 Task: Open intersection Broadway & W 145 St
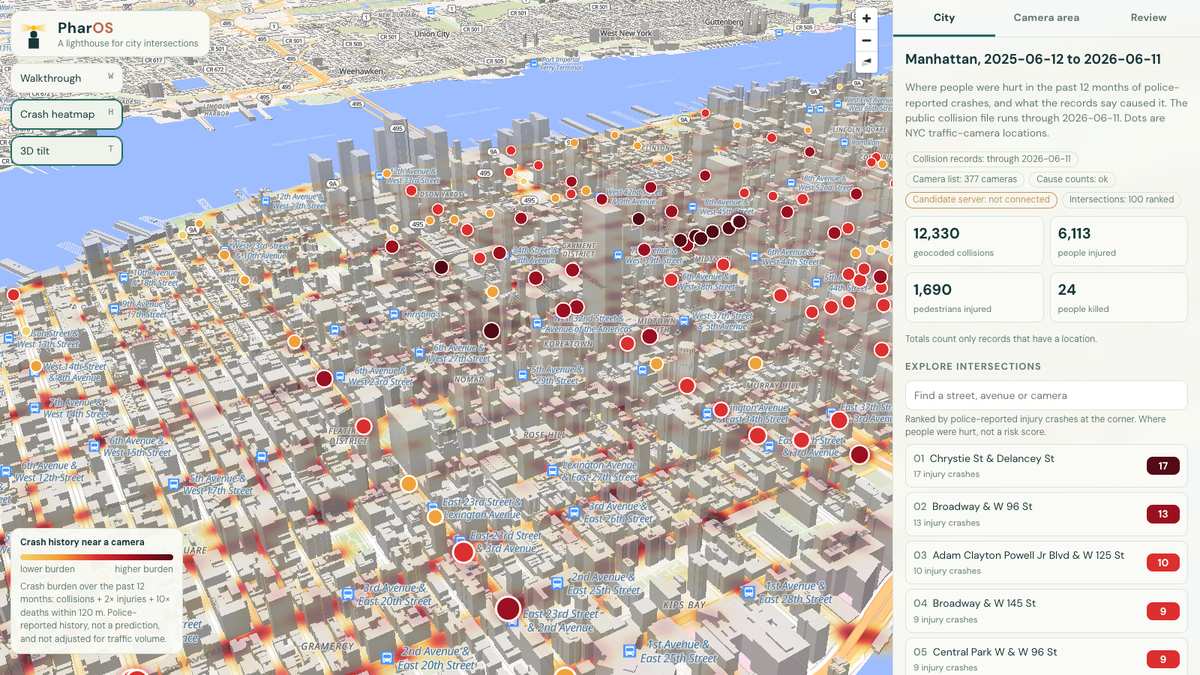(1046, 610)
